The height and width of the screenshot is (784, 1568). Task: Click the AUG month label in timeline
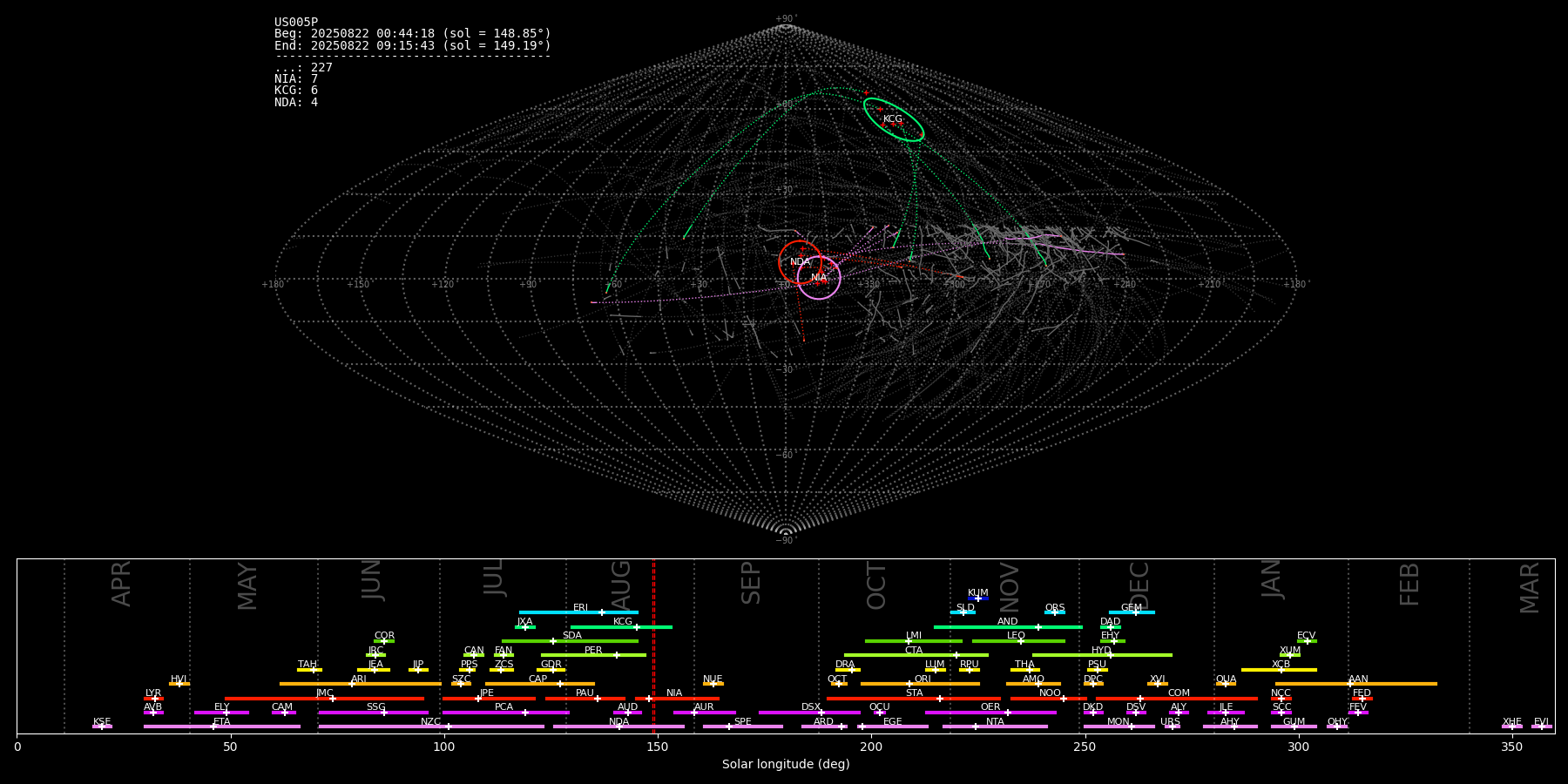pyautogui.click(x=621, y=585)
